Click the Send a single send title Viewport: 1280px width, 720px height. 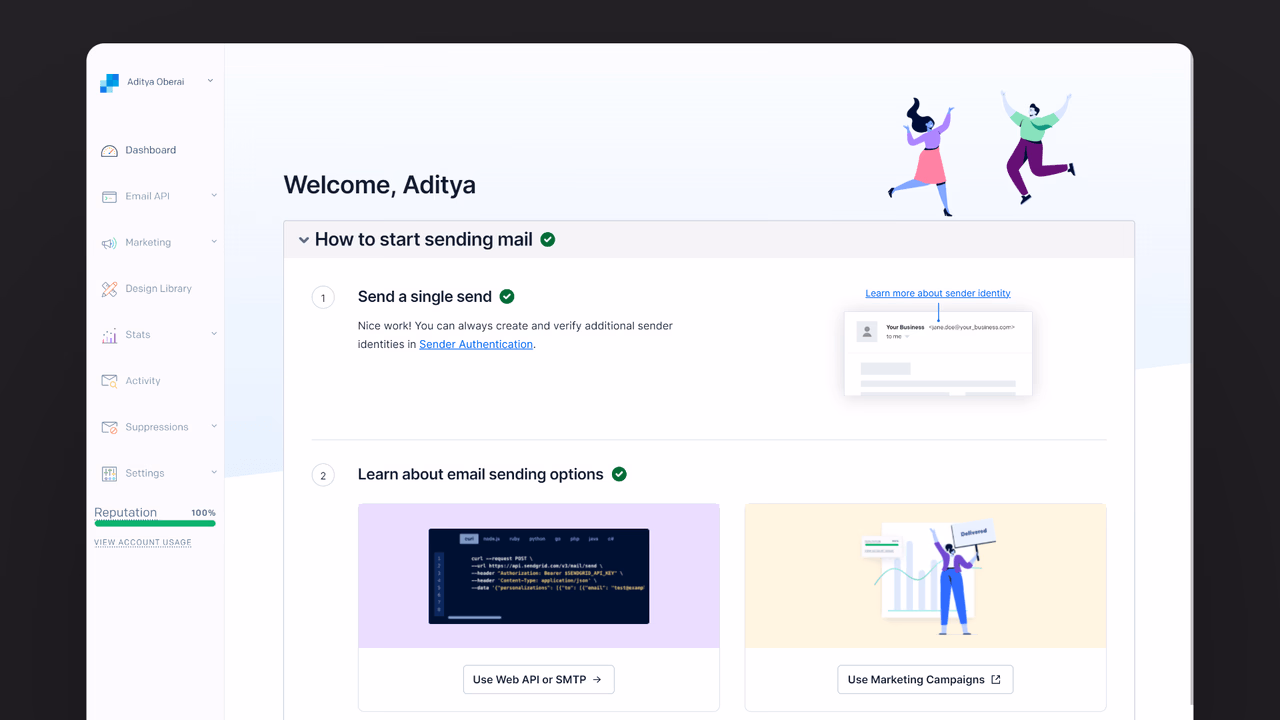pos(425,297)
